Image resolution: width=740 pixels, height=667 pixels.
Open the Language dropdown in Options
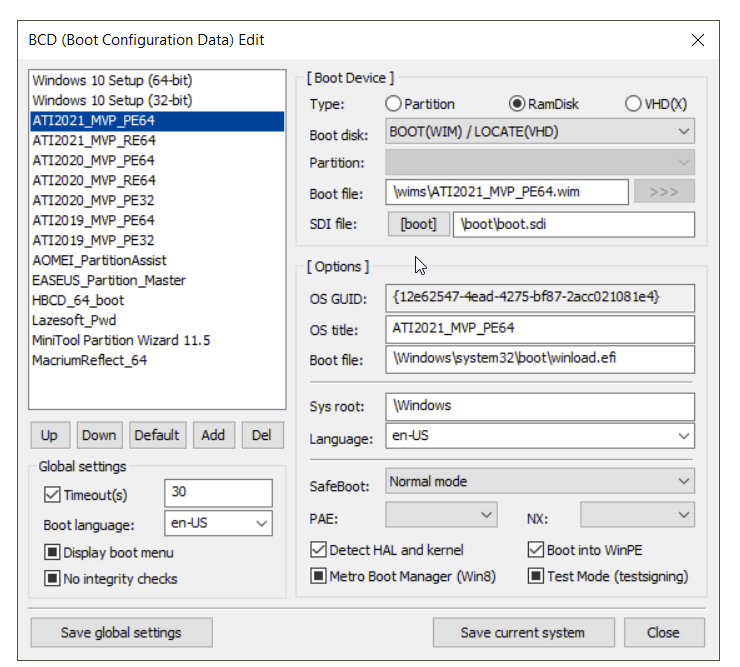click(540, 436)
